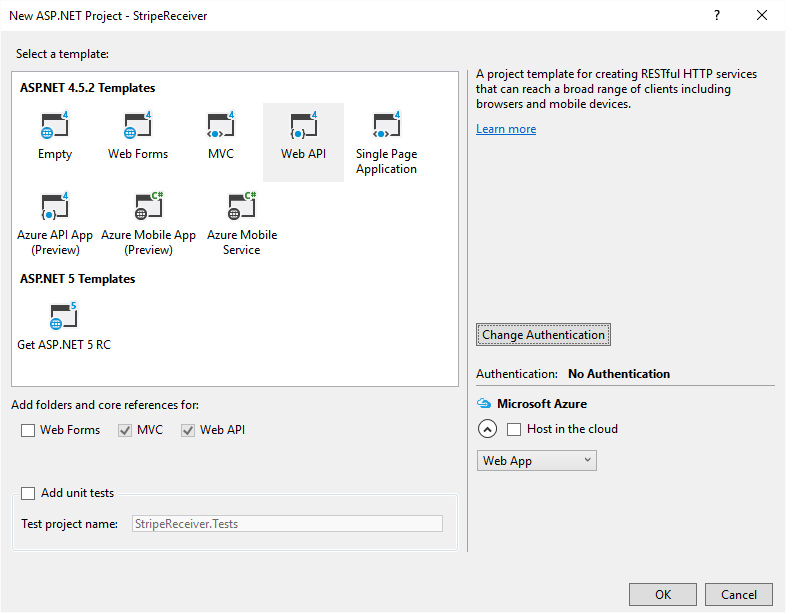Screen dimensions: 786x613
Task: Click the Select a template label
Action: click(62, 54)
